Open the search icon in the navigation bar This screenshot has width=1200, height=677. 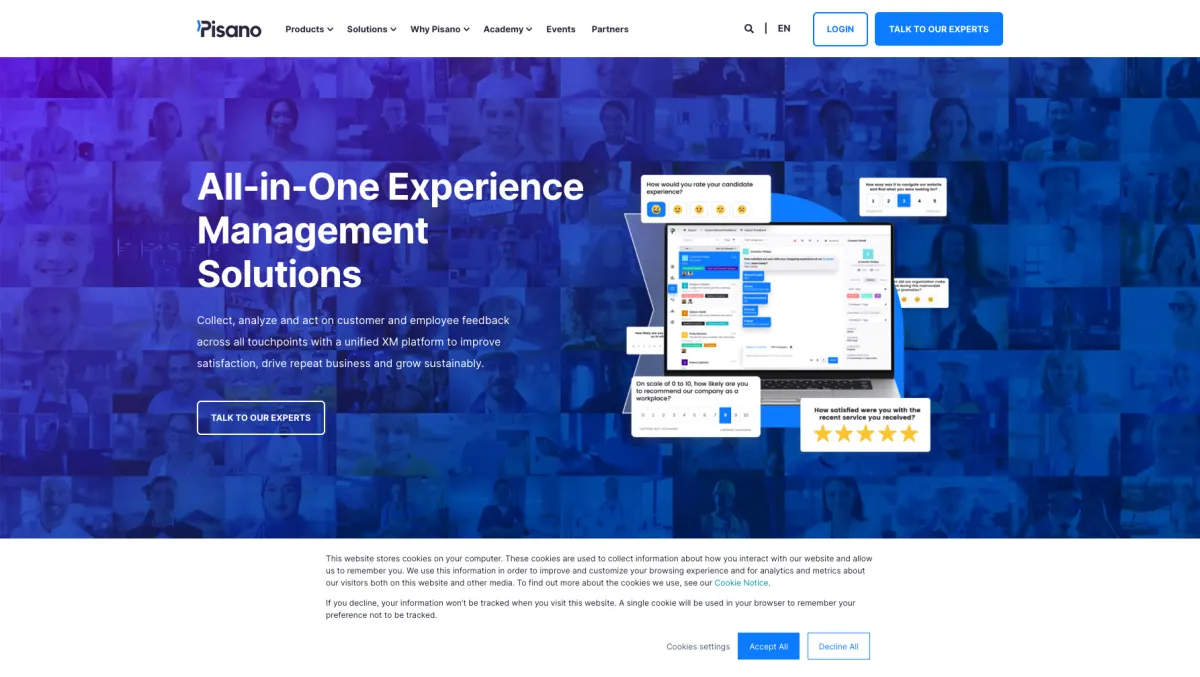[749, 28]
